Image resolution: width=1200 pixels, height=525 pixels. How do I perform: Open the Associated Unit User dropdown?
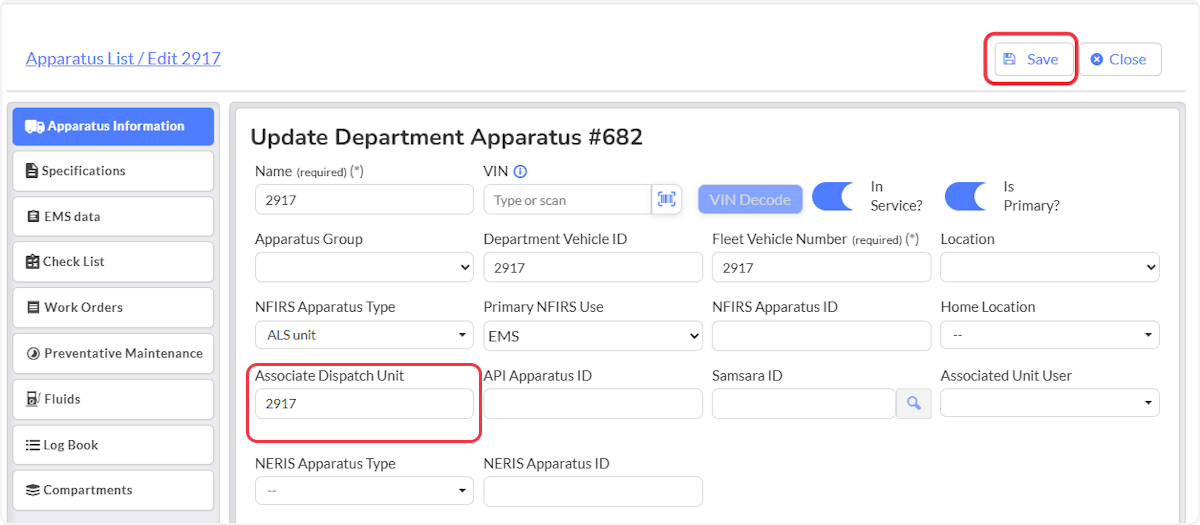[x=1050, y=403]
